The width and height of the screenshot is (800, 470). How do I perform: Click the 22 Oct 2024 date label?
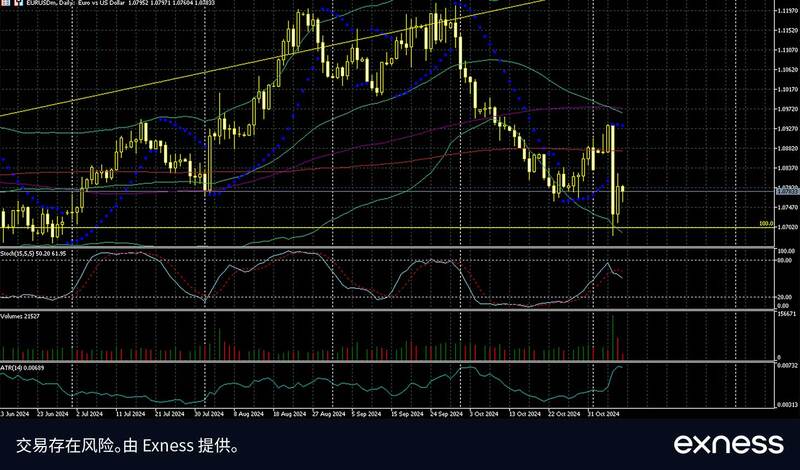coord(563,414)
